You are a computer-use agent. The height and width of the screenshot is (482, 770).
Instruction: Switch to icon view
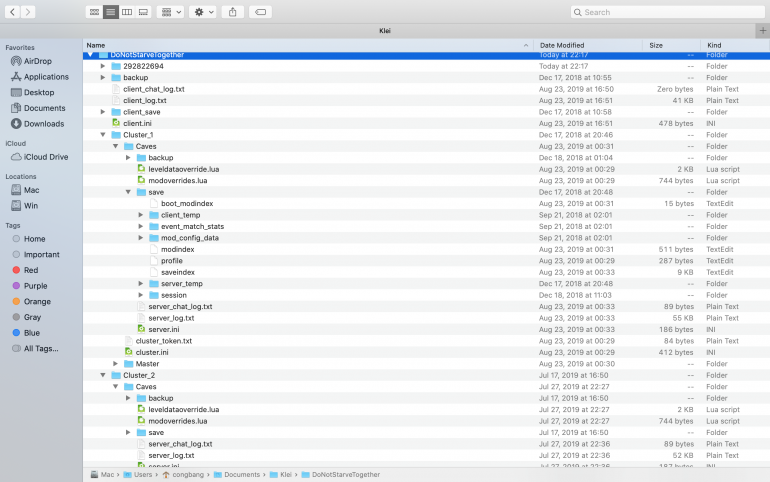tap(94, 12)
